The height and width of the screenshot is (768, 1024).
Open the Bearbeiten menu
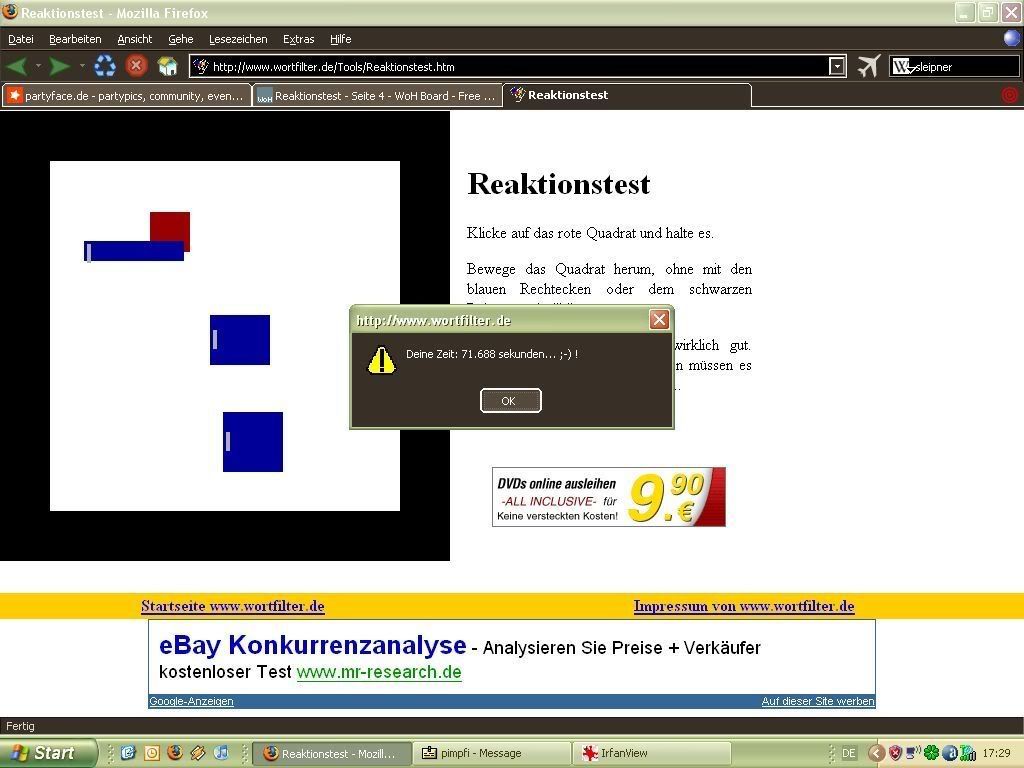[x=75, y=39]
